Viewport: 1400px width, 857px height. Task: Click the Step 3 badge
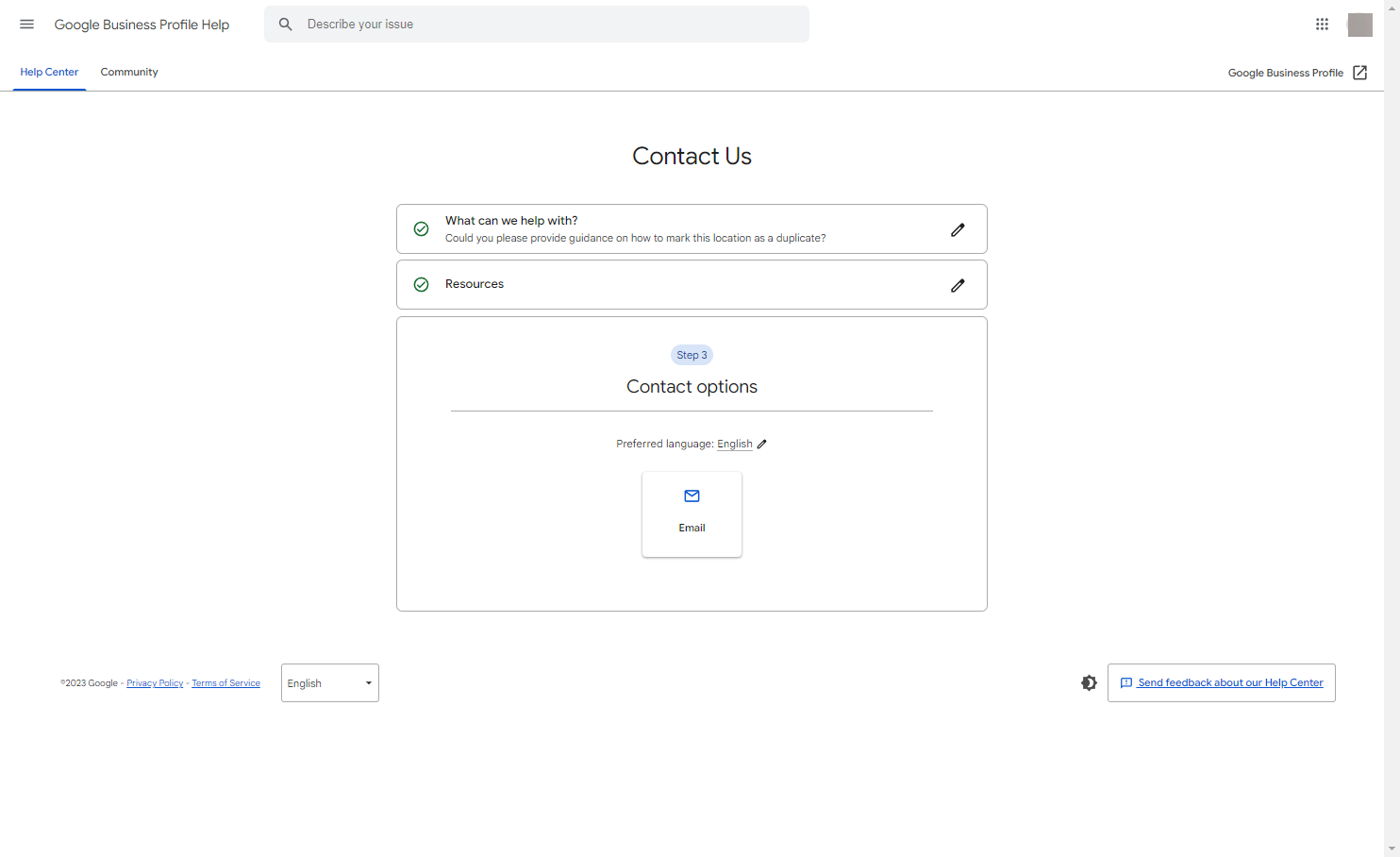coord(692,356)
